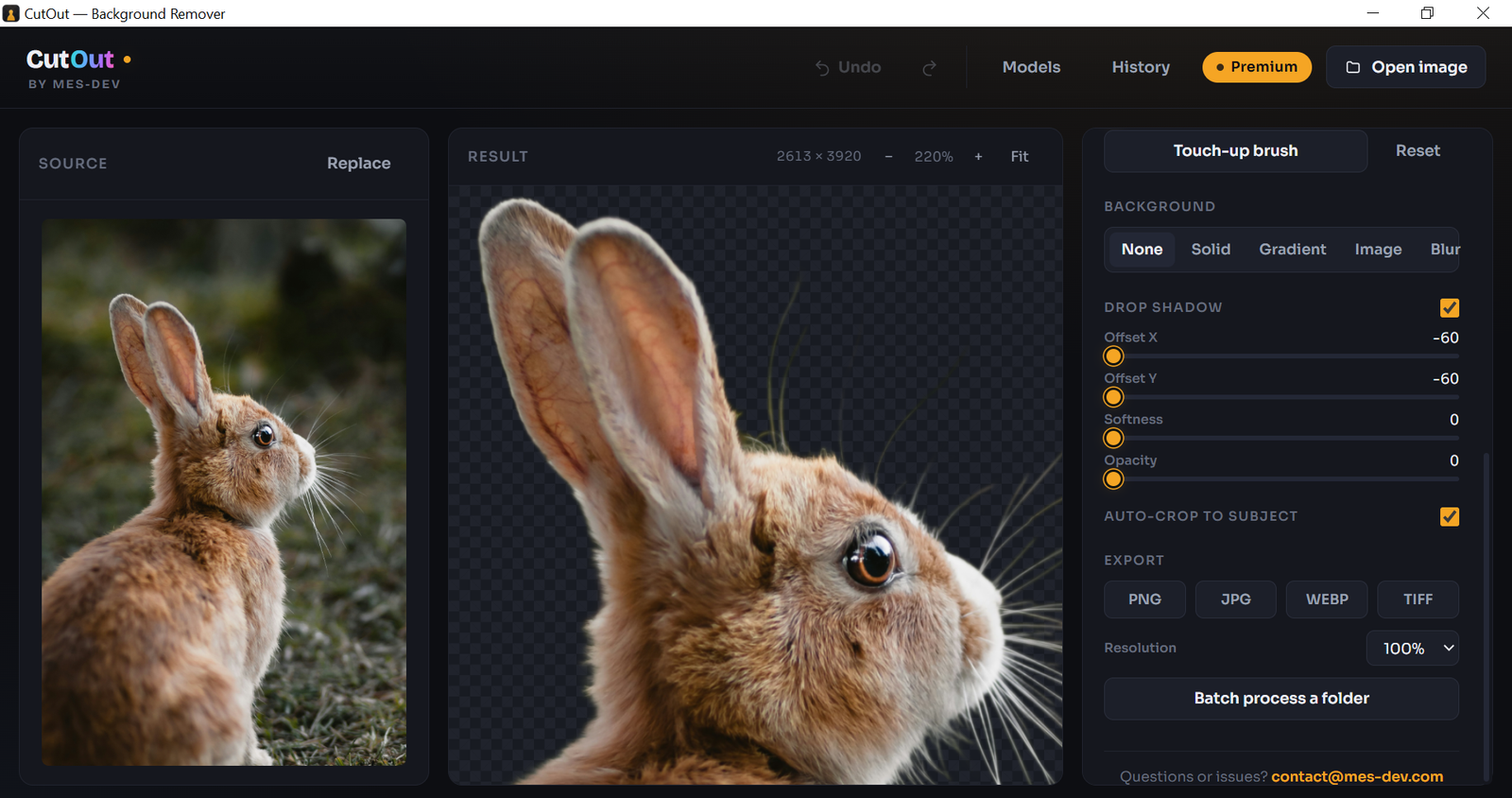Viewport: 1512px width, 798px height.
Task: Undo the last edit
Action: [848, 67]
